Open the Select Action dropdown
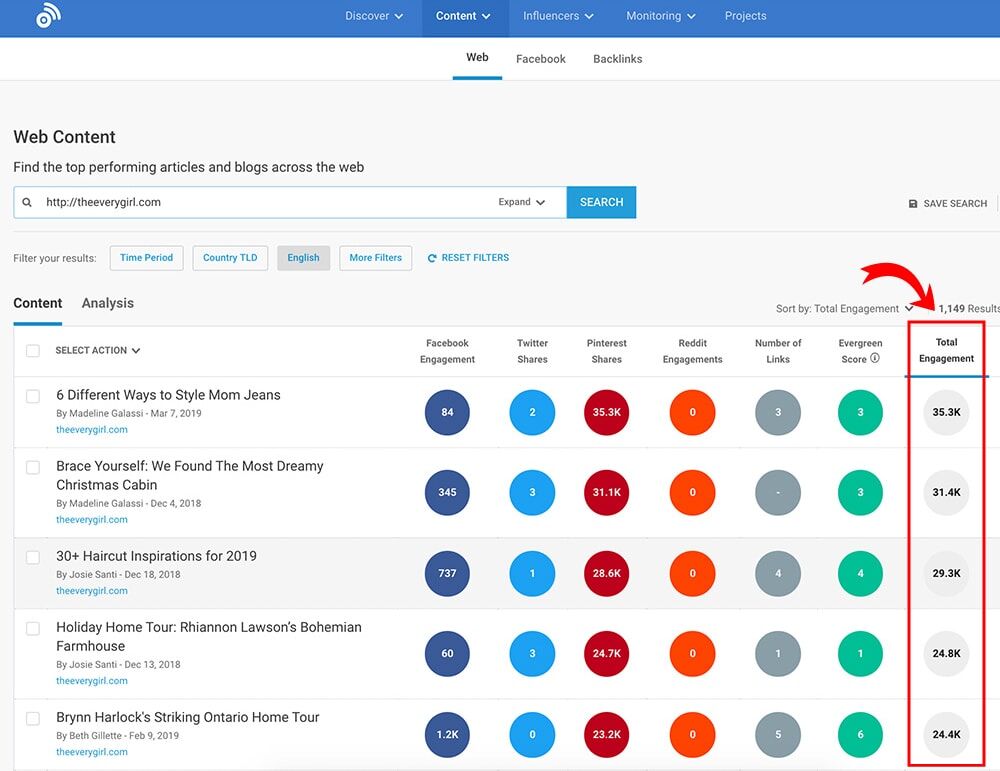 (98, 351)
